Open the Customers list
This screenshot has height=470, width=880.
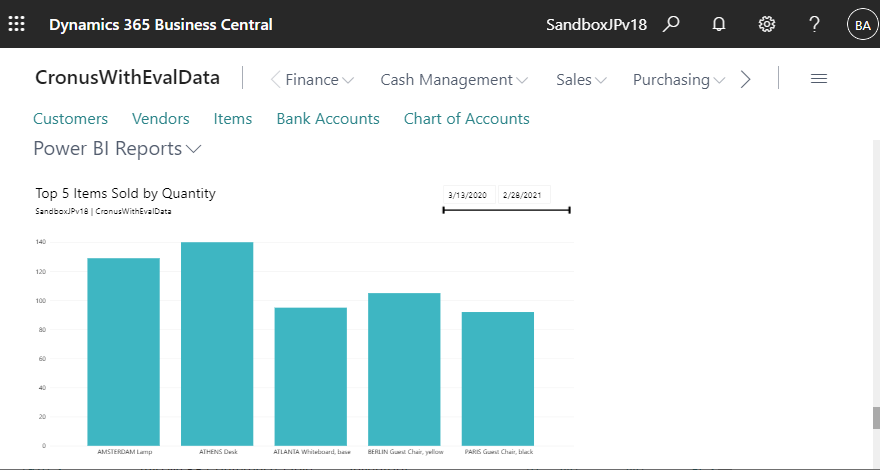click(70, 118)
